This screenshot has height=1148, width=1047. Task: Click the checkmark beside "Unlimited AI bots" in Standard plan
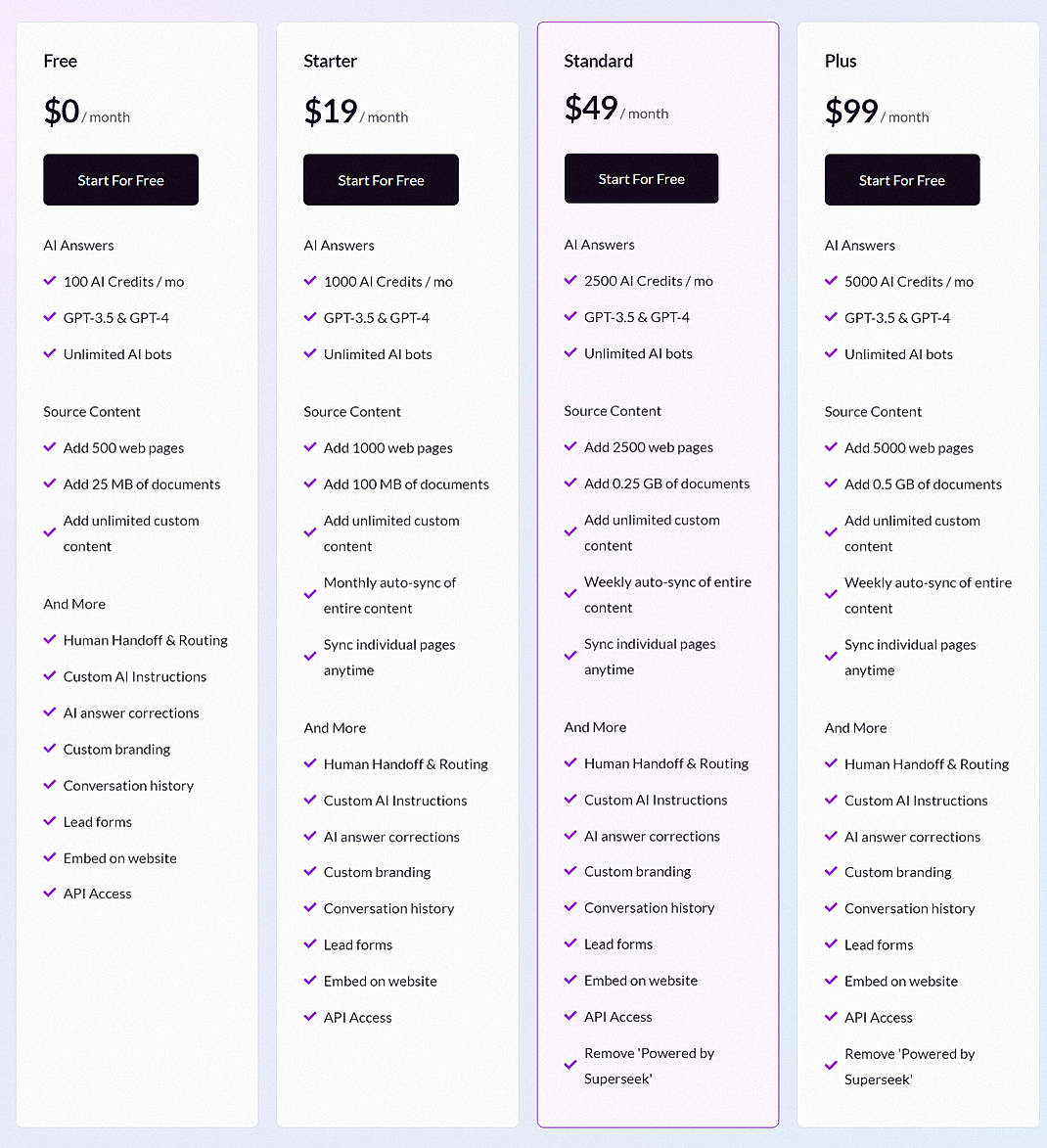tap(570, 352)
